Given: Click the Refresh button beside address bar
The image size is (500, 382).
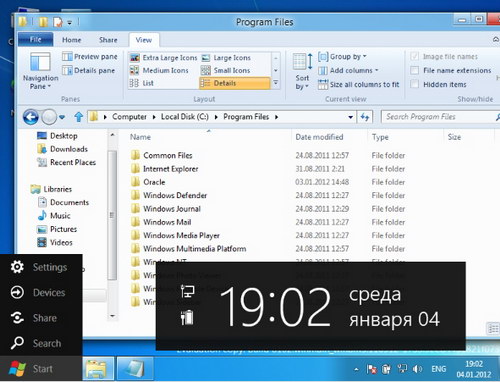Looking at the screenshot, I should [x=365, y=117].
